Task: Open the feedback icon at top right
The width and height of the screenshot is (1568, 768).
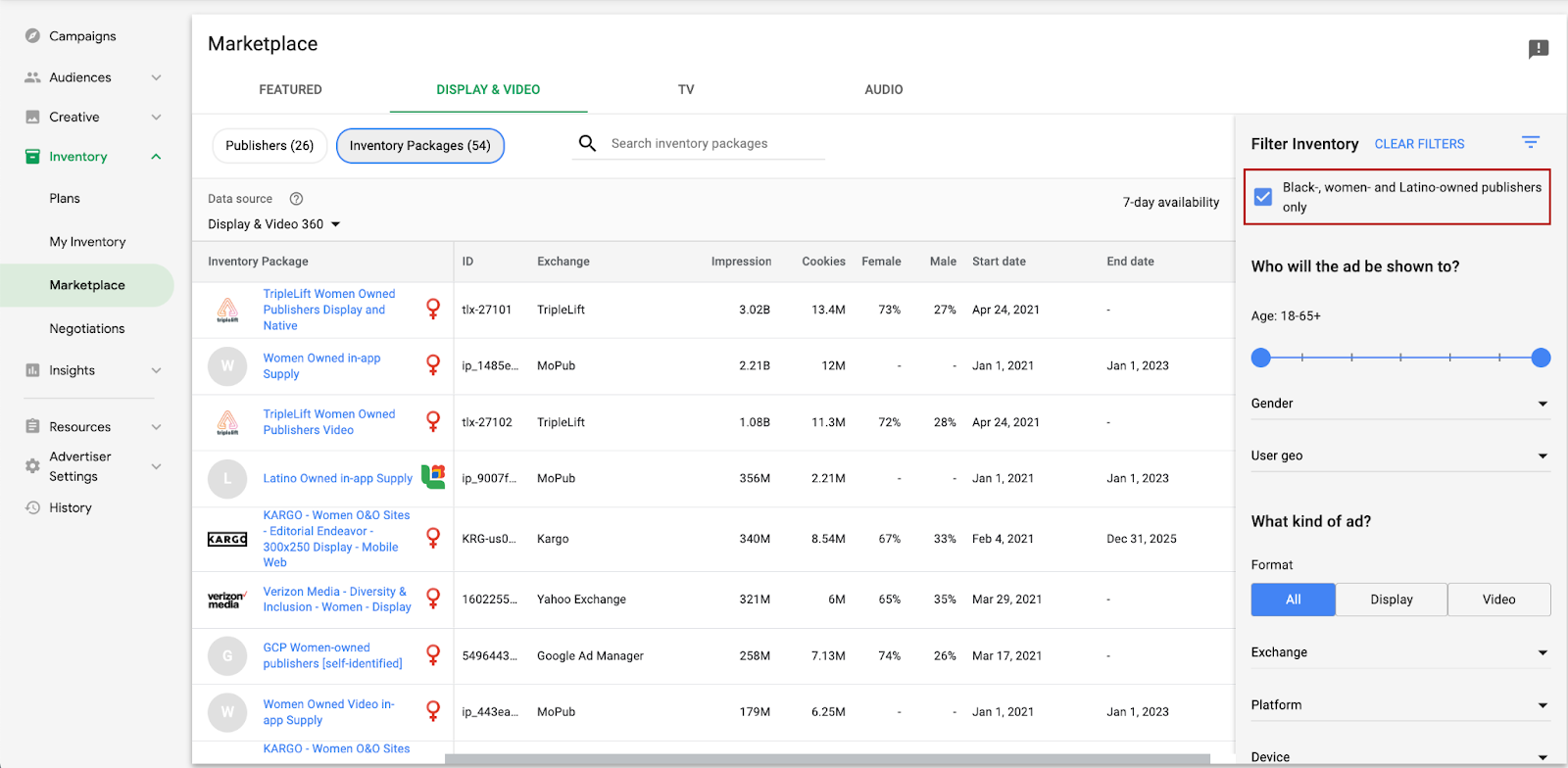Action: (x=1539, y=49)
